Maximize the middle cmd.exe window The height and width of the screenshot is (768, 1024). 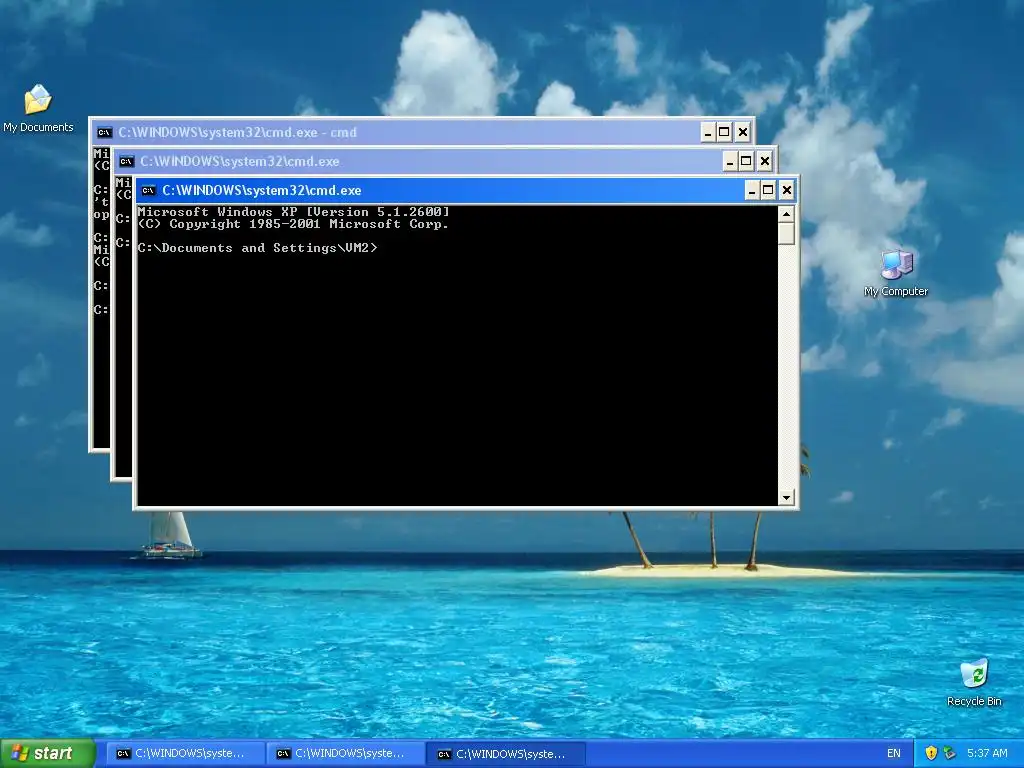click(746, 161)
